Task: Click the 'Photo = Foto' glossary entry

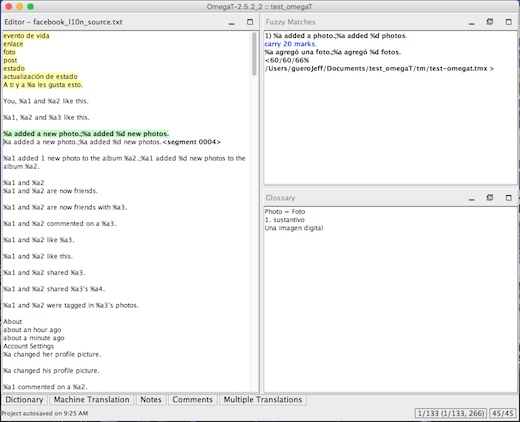Action: pyautogui.click(x=285, y=212)
